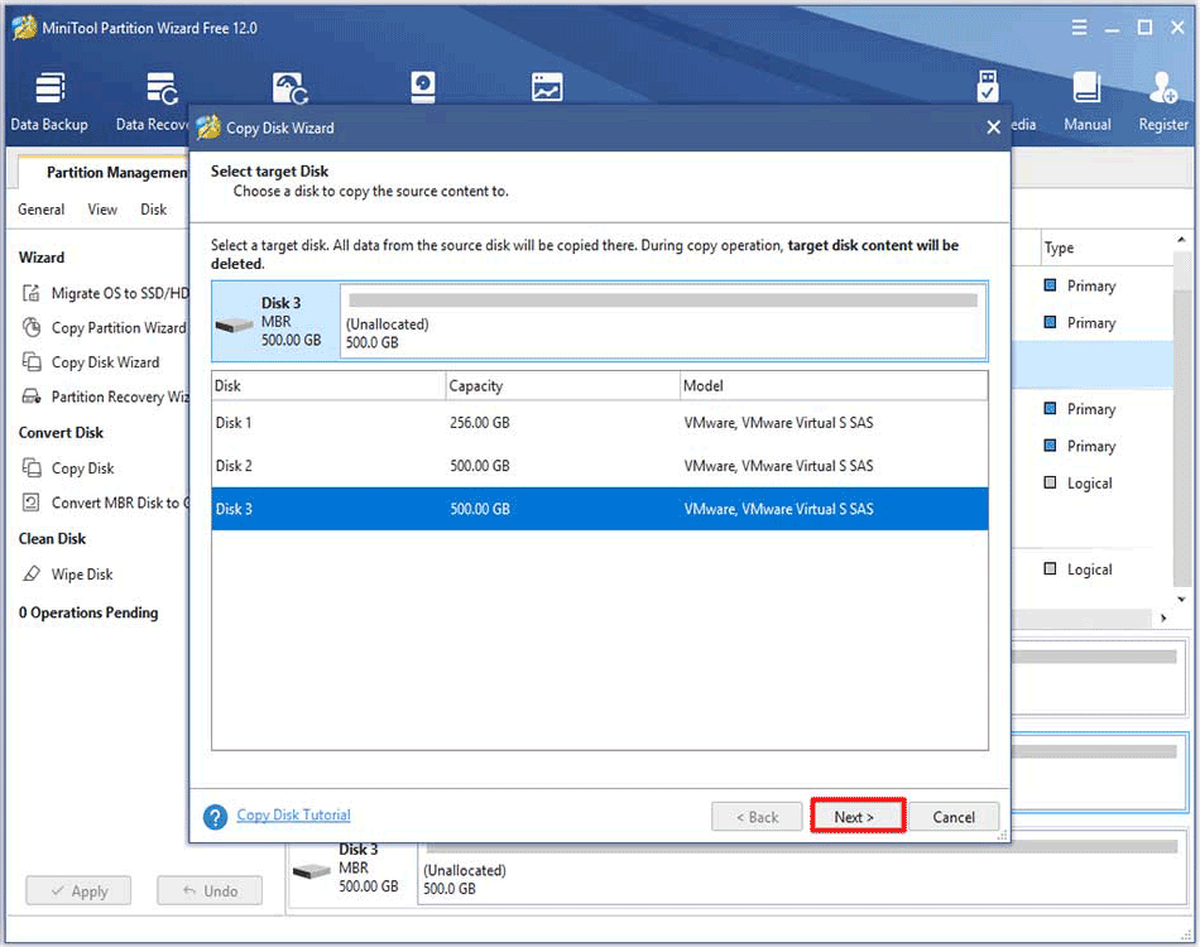Open the hamburger menu in title bar
This screenshot has width=1200, height=947.
[1079, 28]
